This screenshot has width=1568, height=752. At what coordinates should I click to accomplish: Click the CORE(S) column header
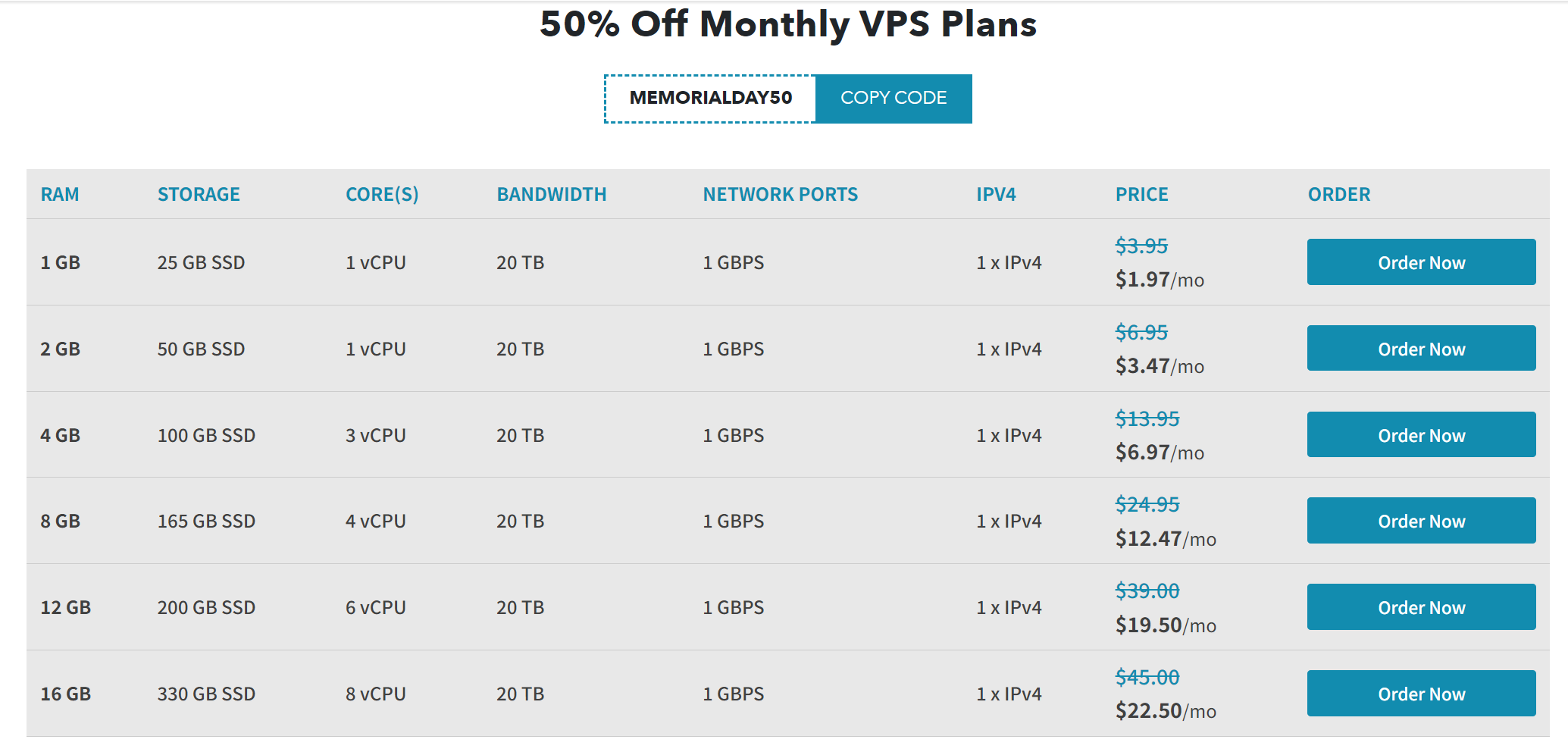click(x=382, y=195)
